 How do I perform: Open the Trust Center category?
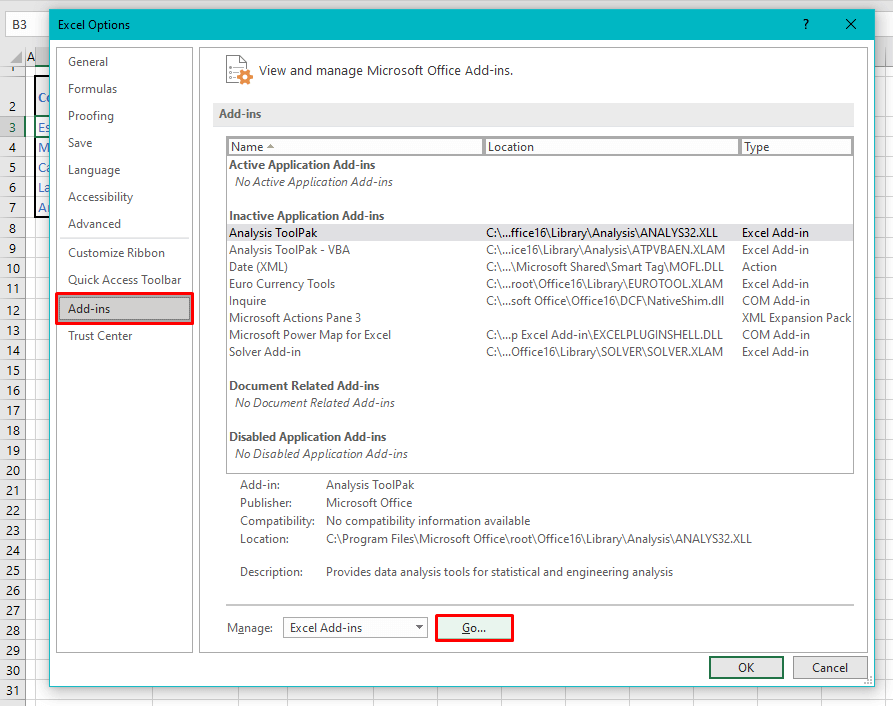100,335
